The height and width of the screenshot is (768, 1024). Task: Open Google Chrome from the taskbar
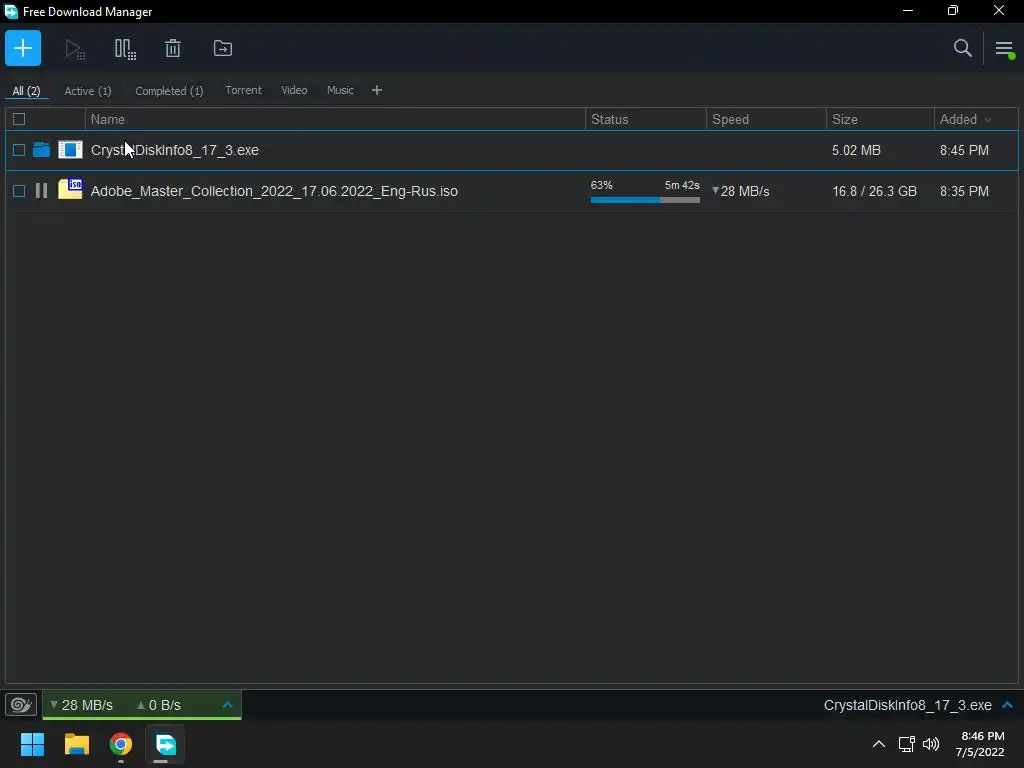(121, 744)
